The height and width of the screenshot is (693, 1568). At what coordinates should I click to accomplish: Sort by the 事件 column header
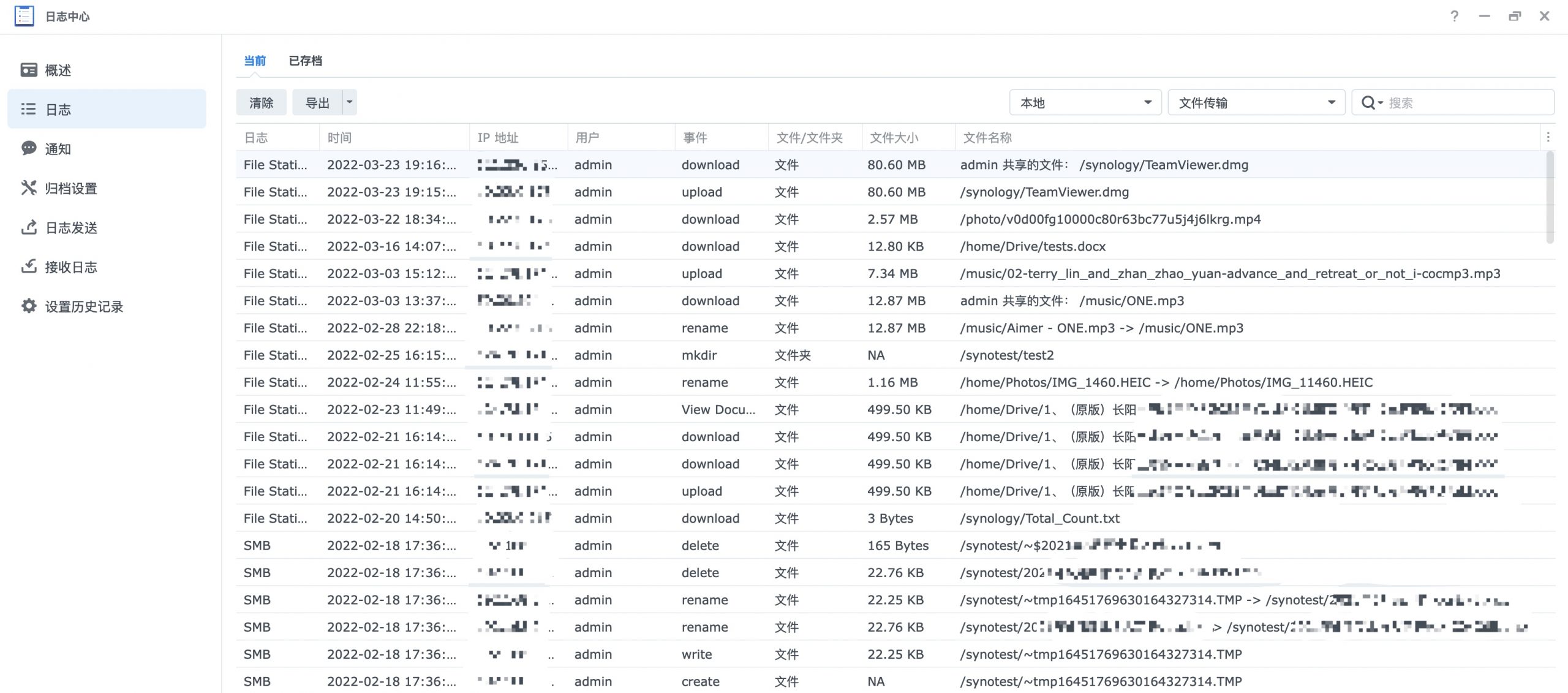(722, 137)
